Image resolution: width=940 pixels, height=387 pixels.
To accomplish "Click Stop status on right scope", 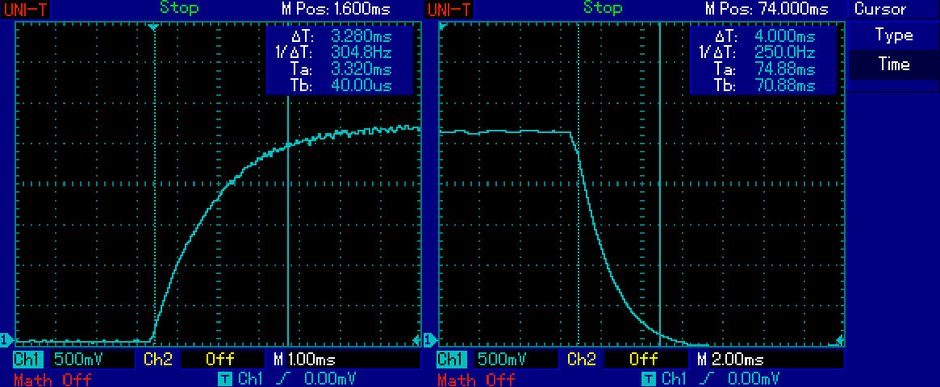I will click(x=602, y=8).
